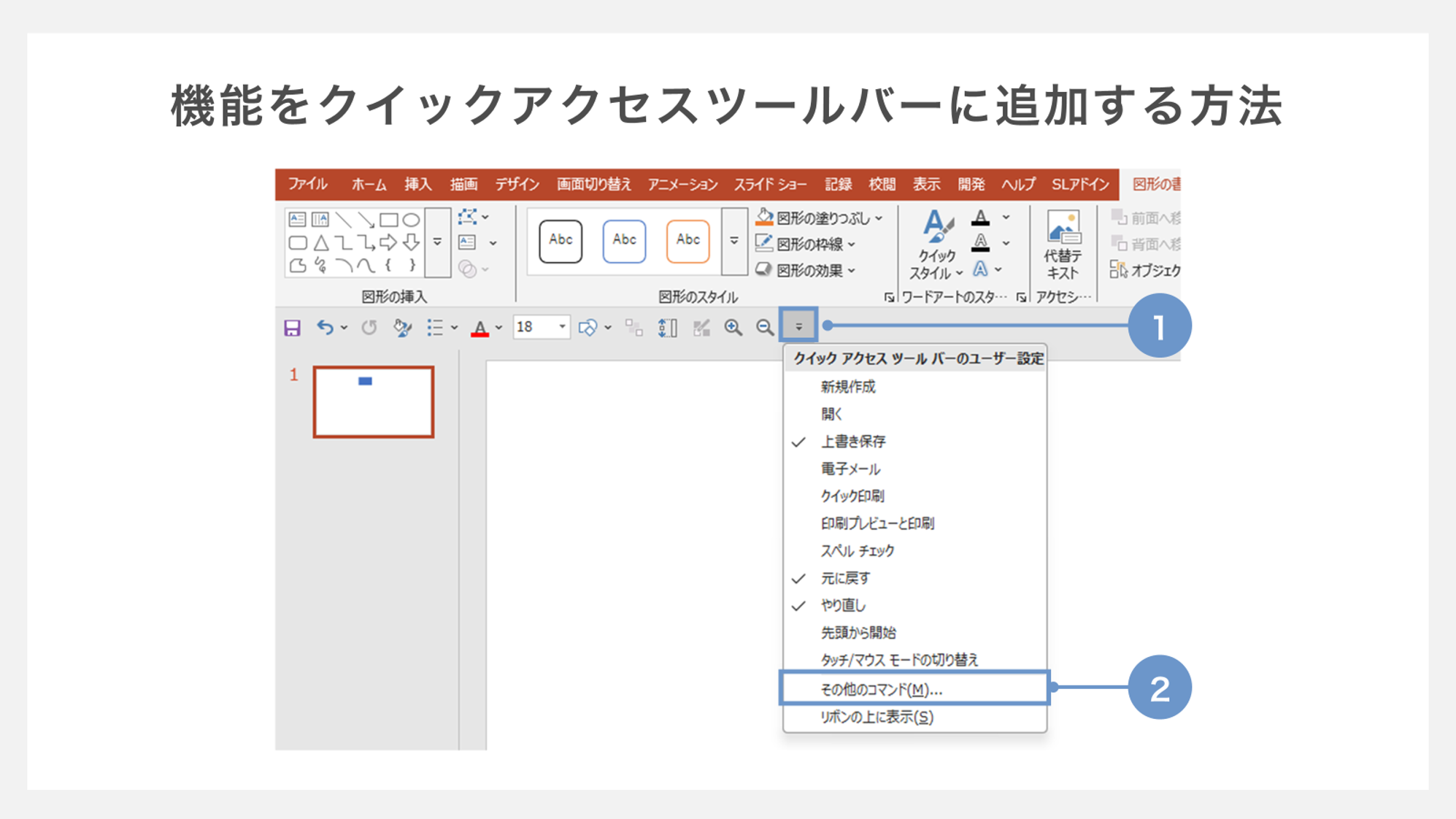Open the customize quick access toolbar dropdown
1456x819 pixels.
coord(798,326)
